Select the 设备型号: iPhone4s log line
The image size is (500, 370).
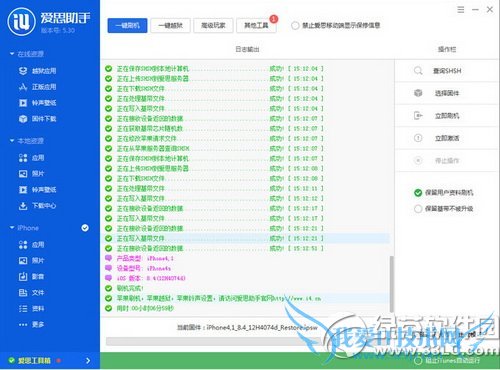[144, 268]
